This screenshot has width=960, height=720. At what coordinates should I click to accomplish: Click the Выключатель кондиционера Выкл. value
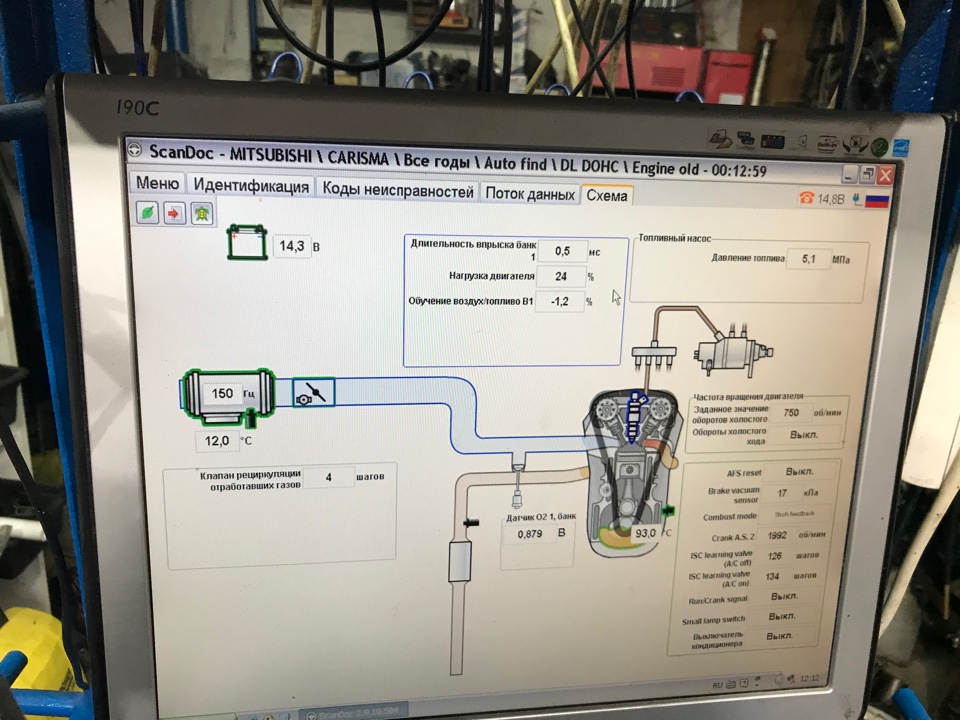[x=779, y=636]
